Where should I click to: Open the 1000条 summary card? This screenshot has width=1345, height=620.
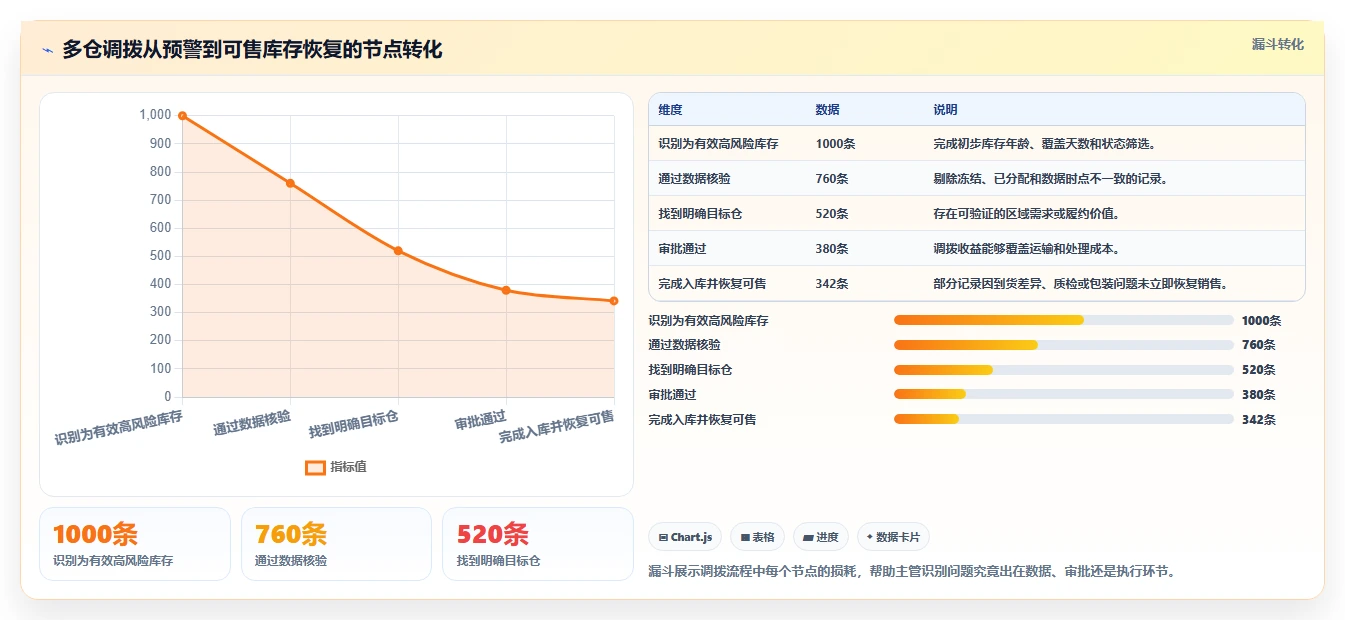click(x=135, y=544)
